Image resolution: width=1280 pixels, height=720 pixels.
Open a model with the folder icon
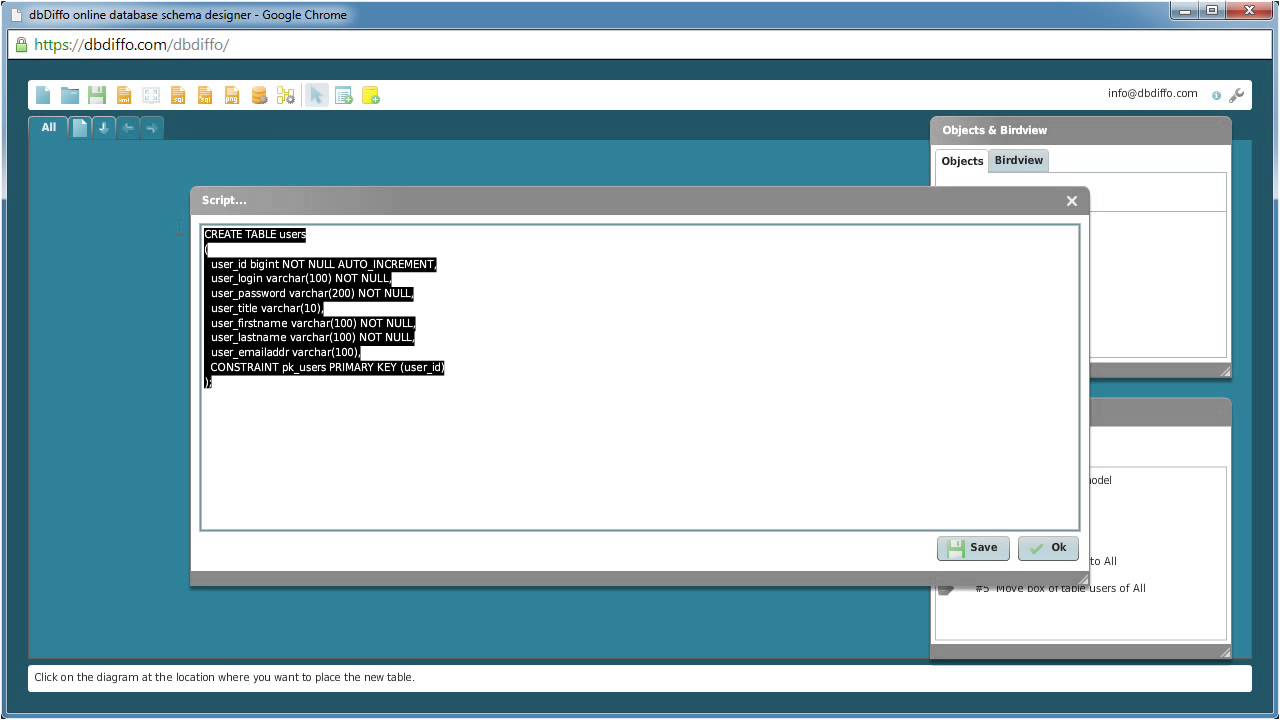(70, 95)
